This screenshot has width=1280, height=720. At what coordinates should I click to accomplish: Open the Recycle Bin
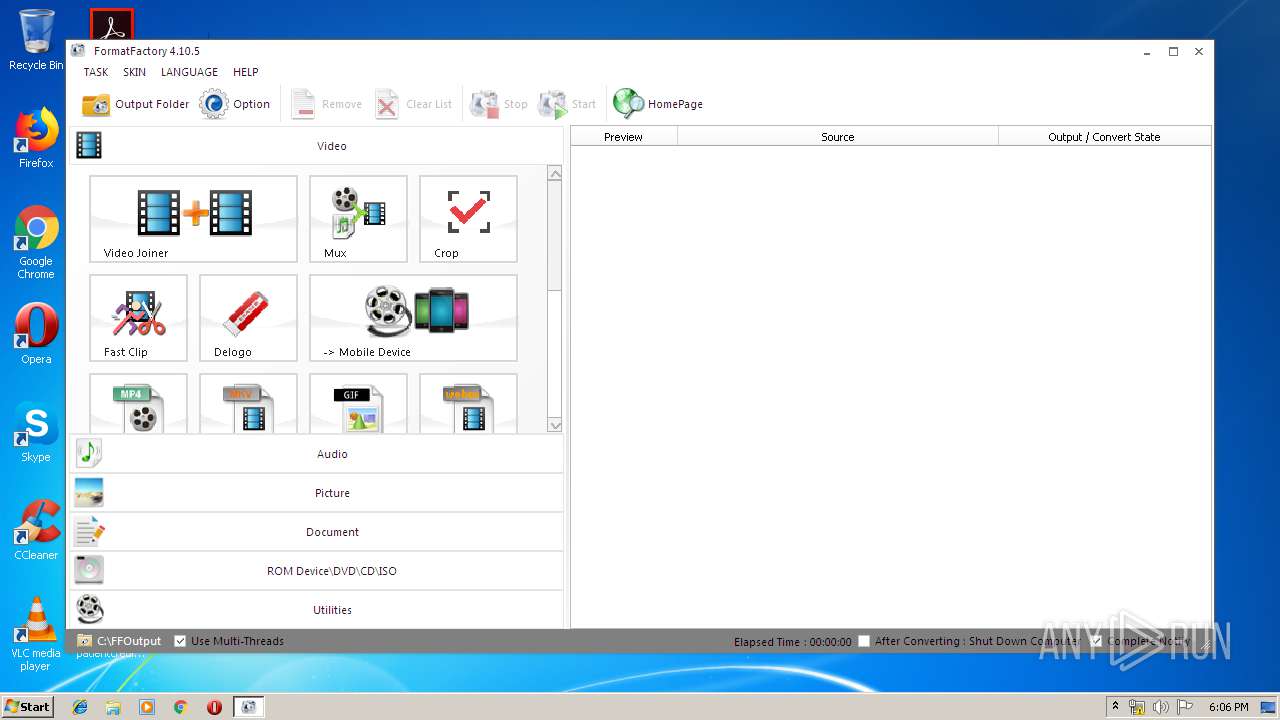click(36, 40)
